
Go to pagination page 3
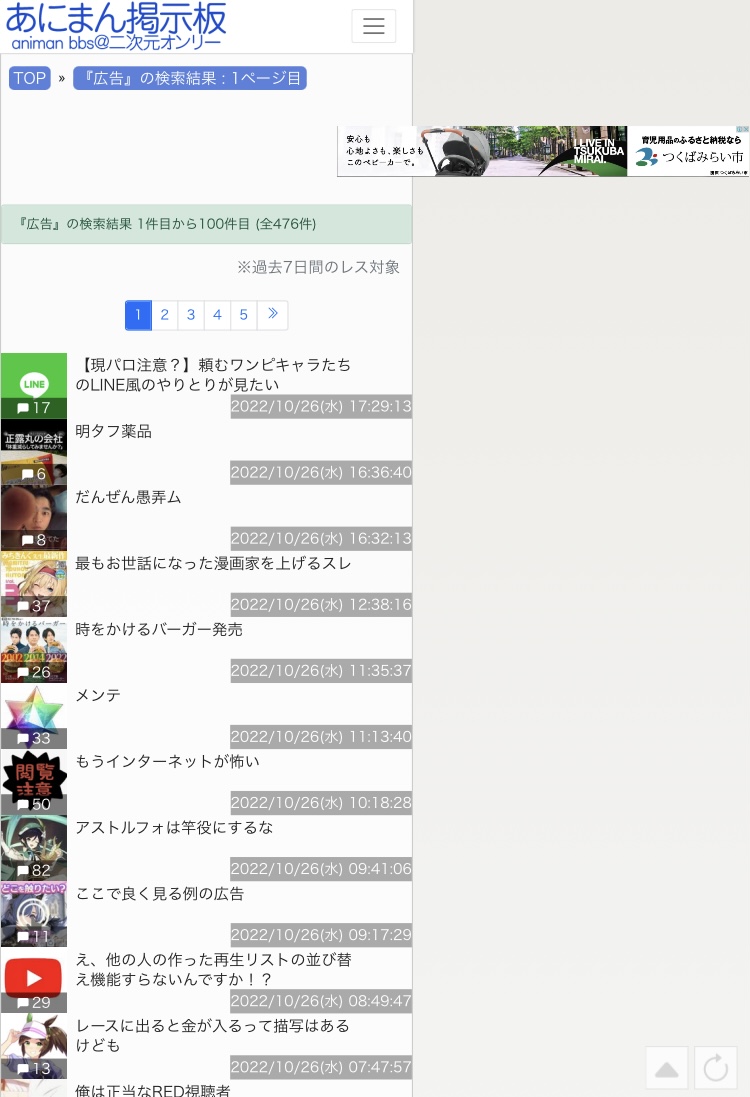coord(191,315)
